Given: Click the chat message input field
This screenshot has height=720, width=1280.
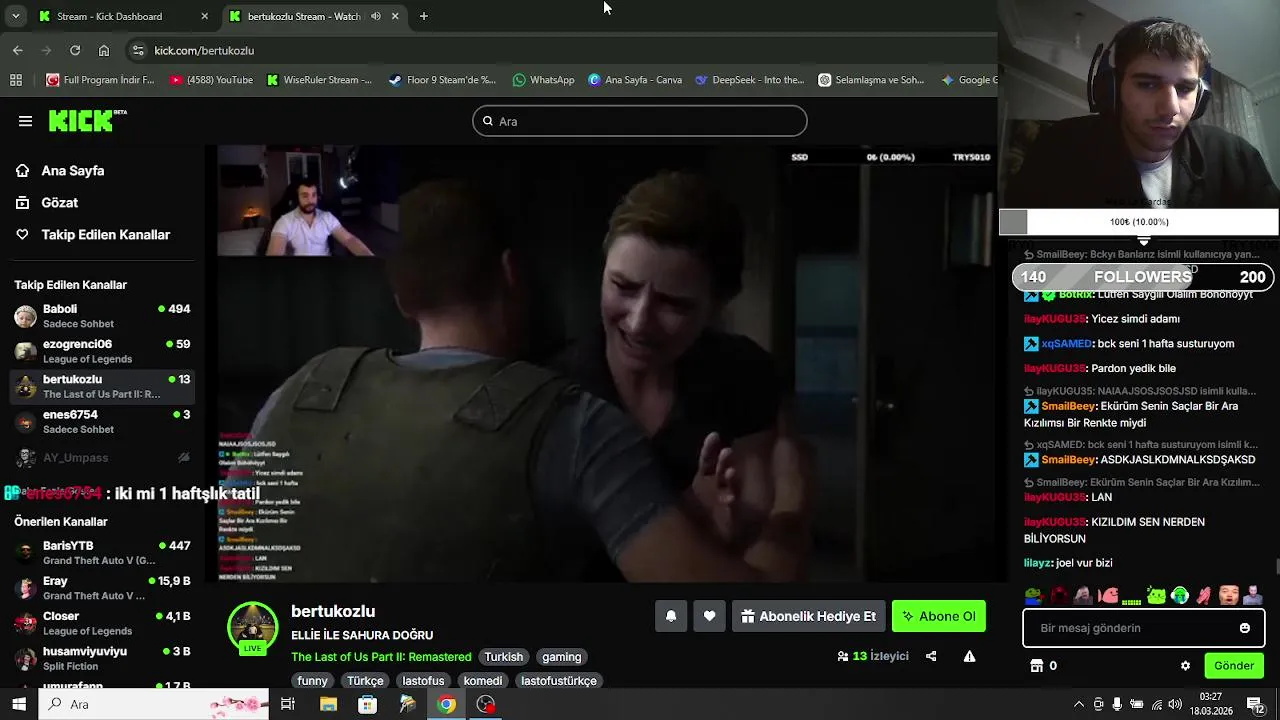Looking at the screenshot, I should point(1143,628).
